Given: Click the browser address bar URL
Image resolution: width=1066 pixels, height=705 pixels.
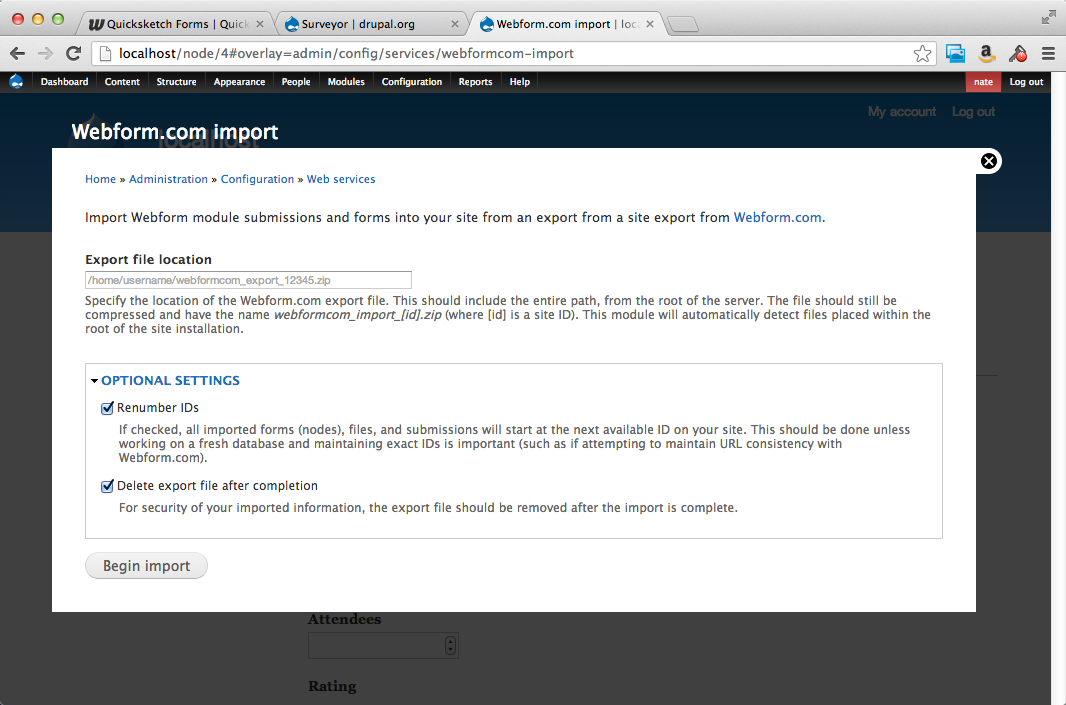Looking at the screenshot, I should 347,54.
